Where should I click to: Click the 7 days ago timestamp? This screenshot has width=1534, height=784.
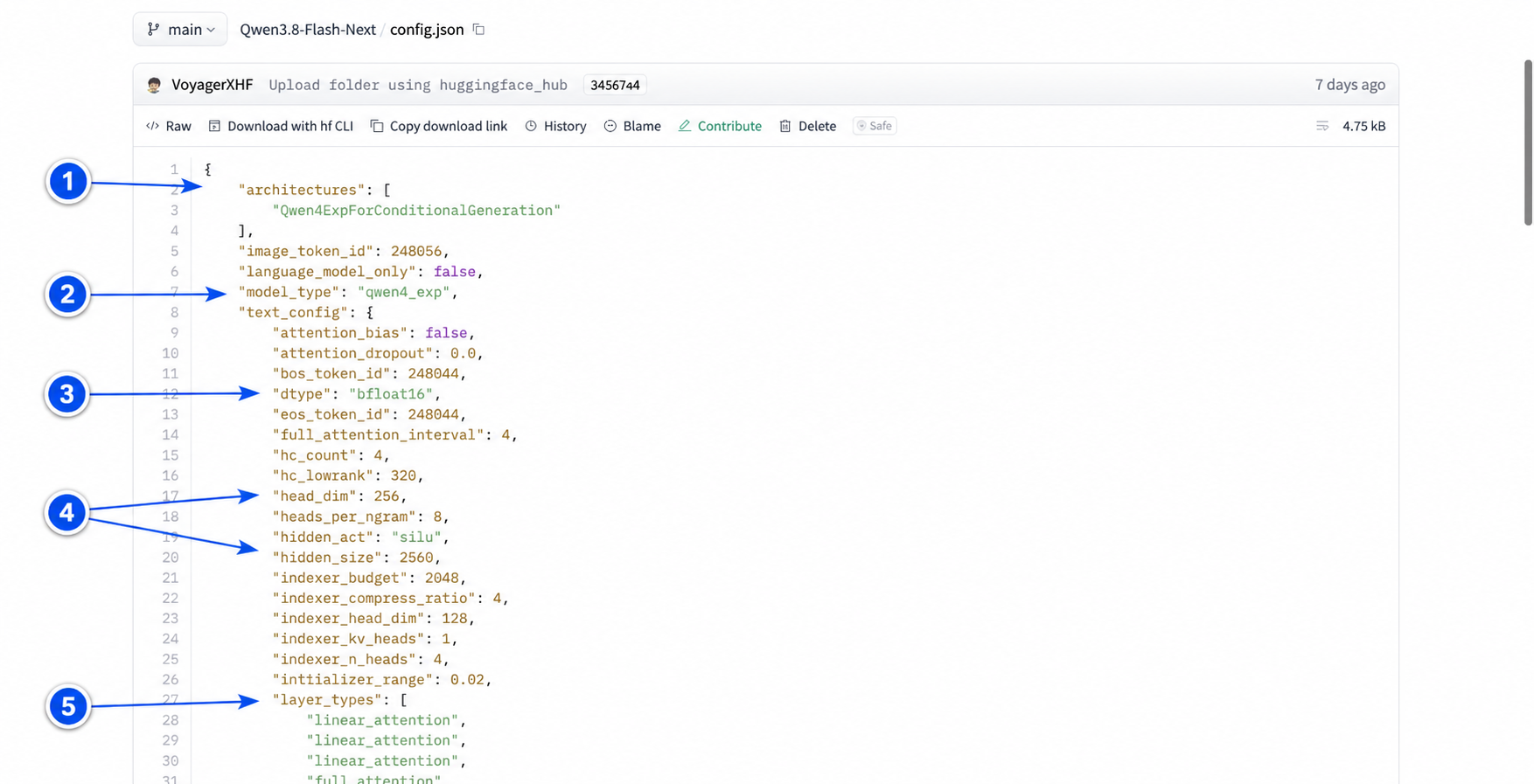pyautogui.click(x=1349, y=85)
